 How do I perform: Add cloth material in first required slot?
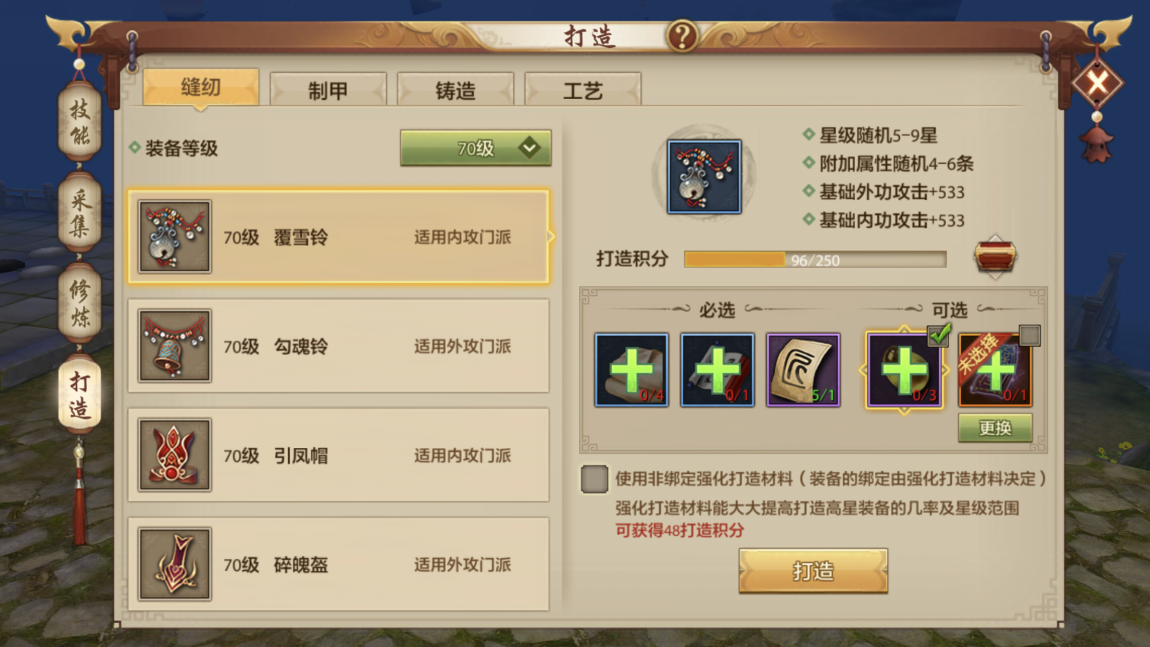[631, 370]
